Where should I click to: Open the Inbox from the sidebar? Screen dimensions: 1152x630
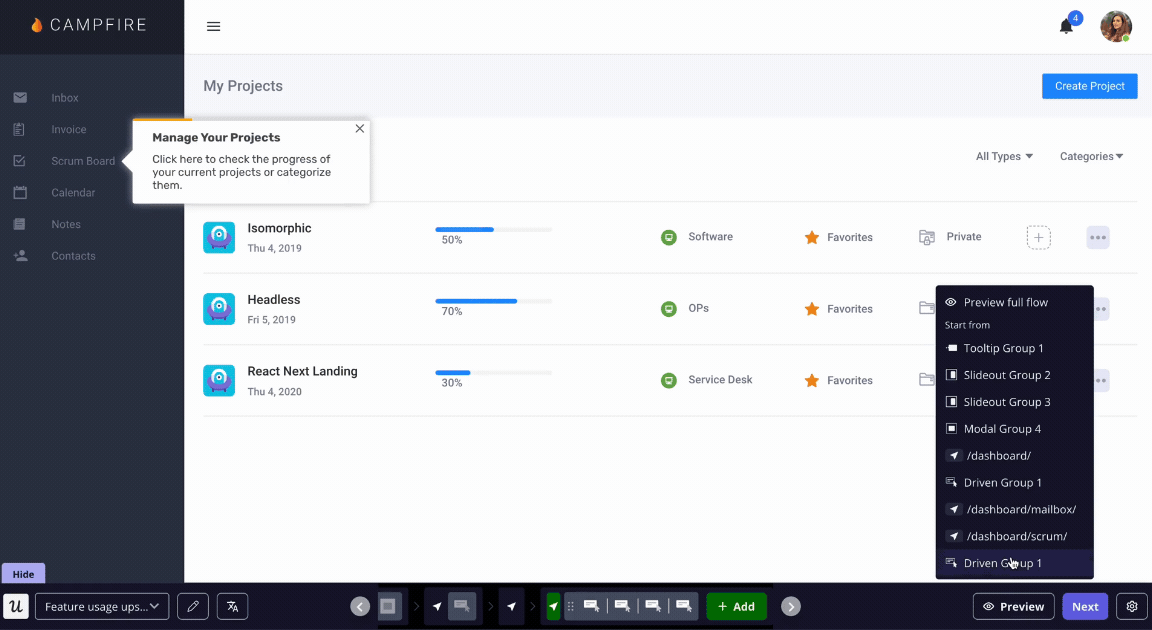pyautogui.click(x=64, y=97)
